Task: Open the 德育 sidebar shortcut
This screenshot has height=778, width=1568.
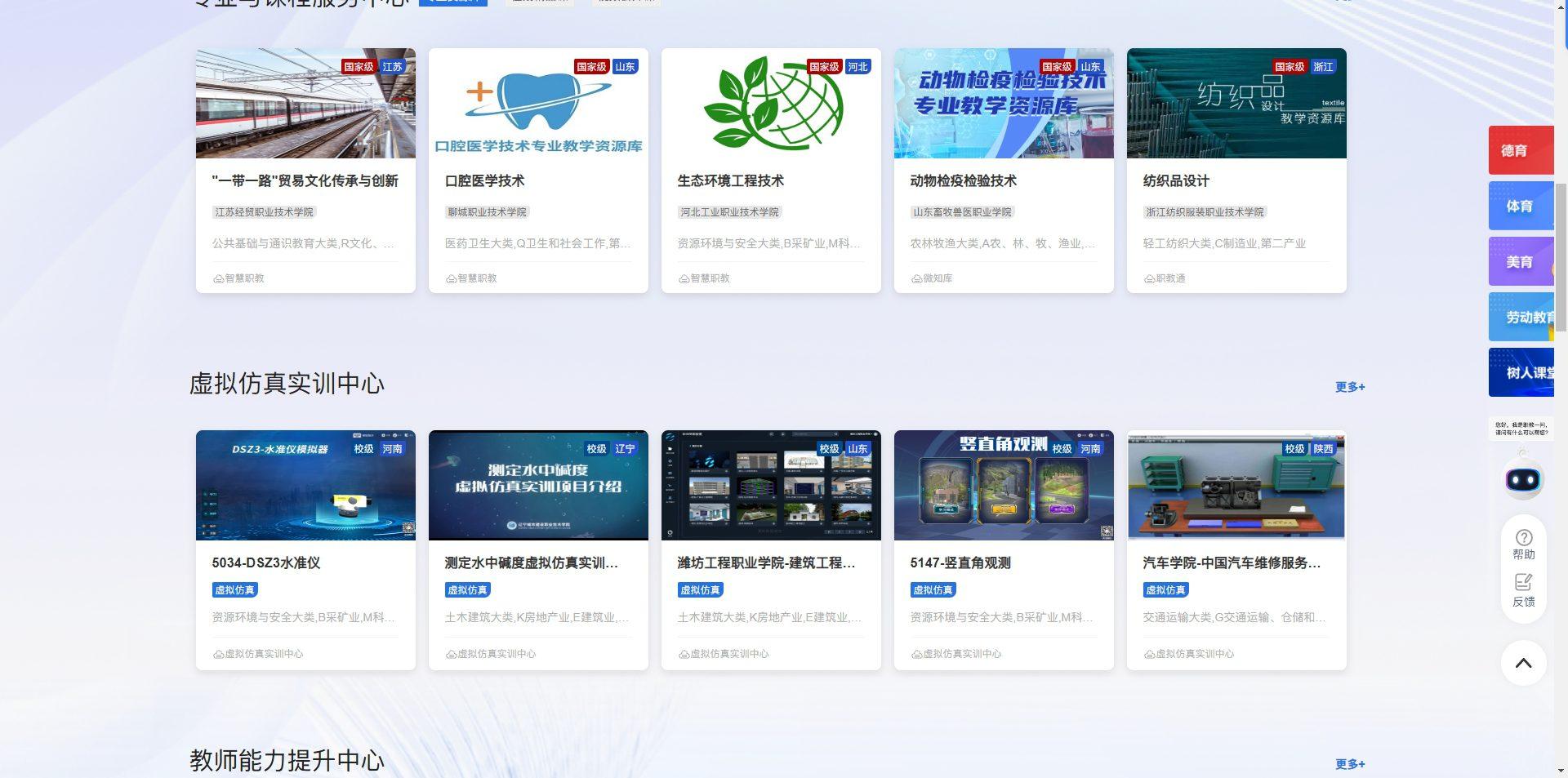Action: tap(1522, 150)
